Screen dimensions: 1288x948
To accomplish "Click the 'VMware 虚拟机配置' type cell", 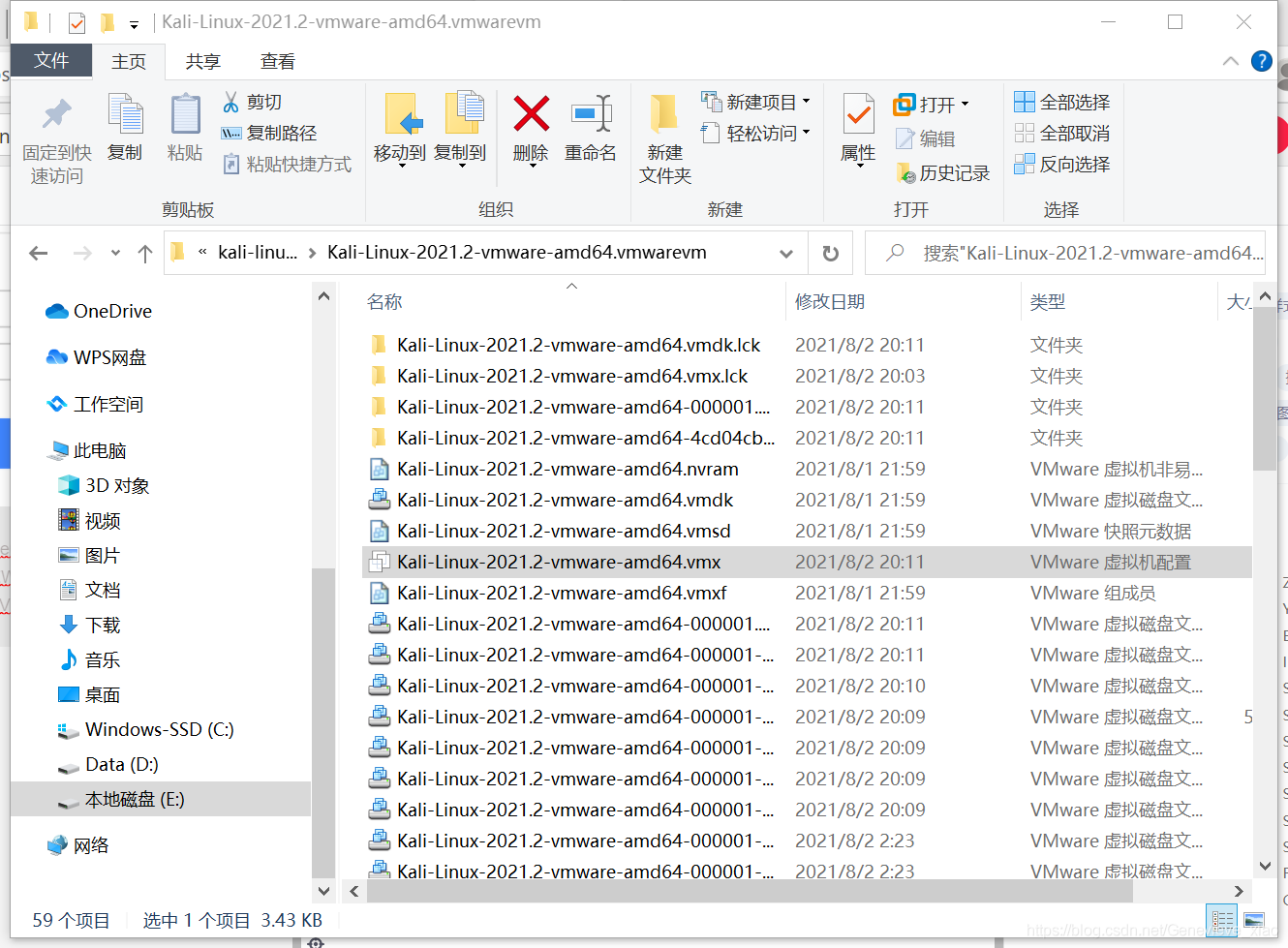I will pyautogui.click(x=1111, y=562).
